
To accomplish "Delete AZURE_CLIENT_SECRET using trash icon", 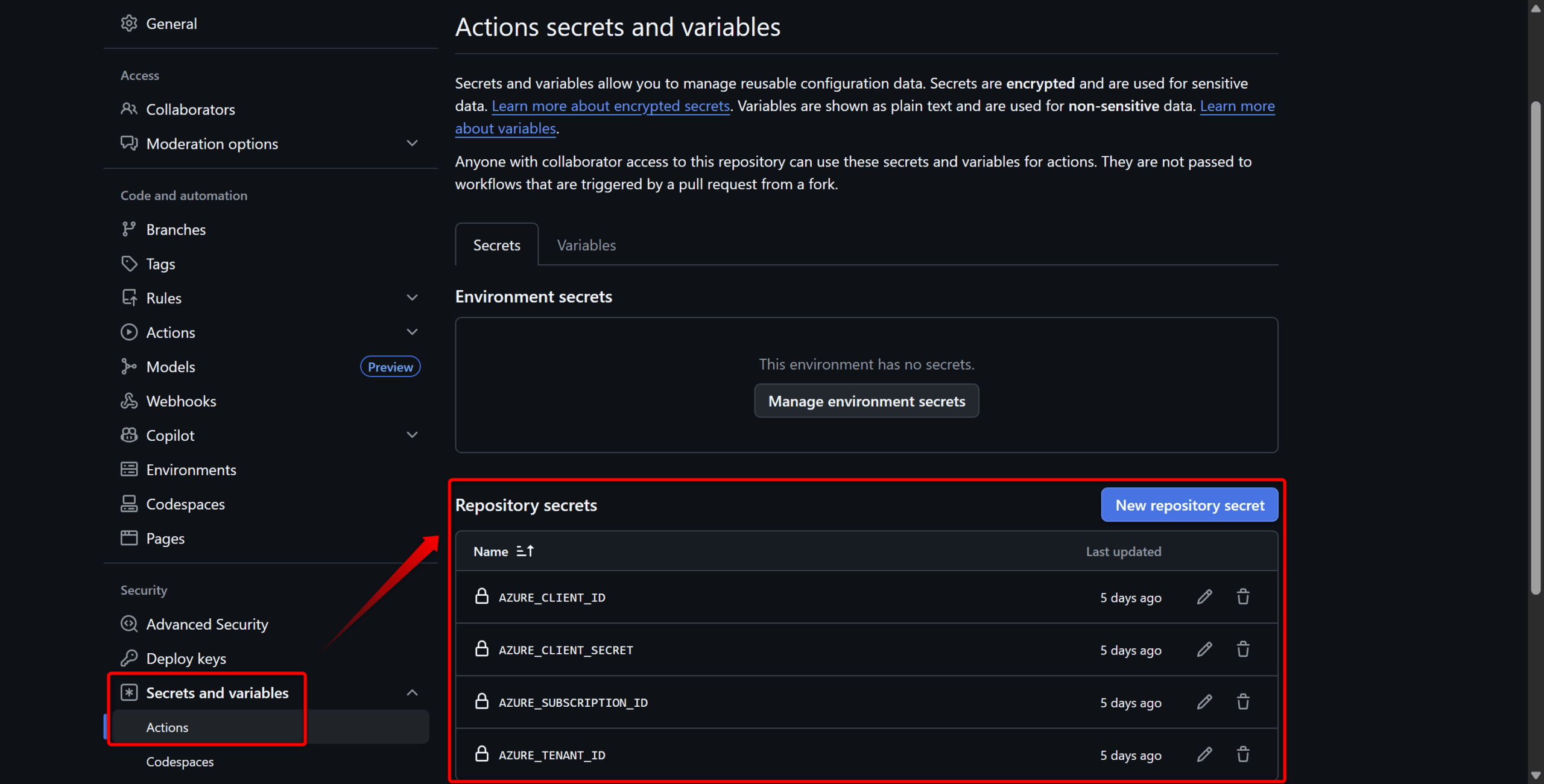I will 1243,650.
